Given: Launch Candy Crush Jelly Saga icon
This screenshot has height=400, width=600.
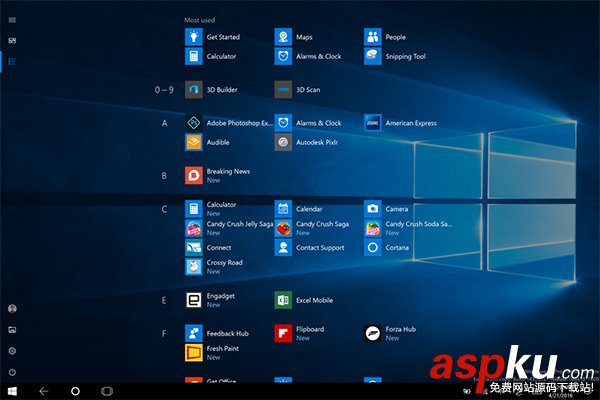Looking at the screenshot, I should [x=194, y=228].
